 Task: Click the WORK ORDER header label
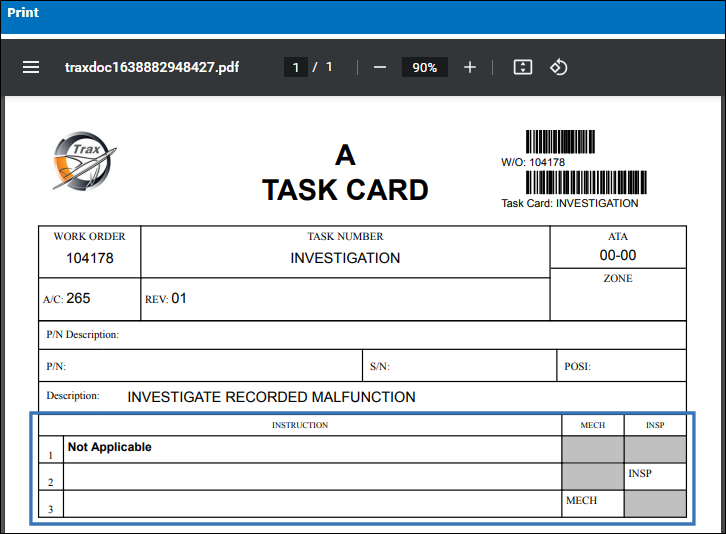[89, 237]
